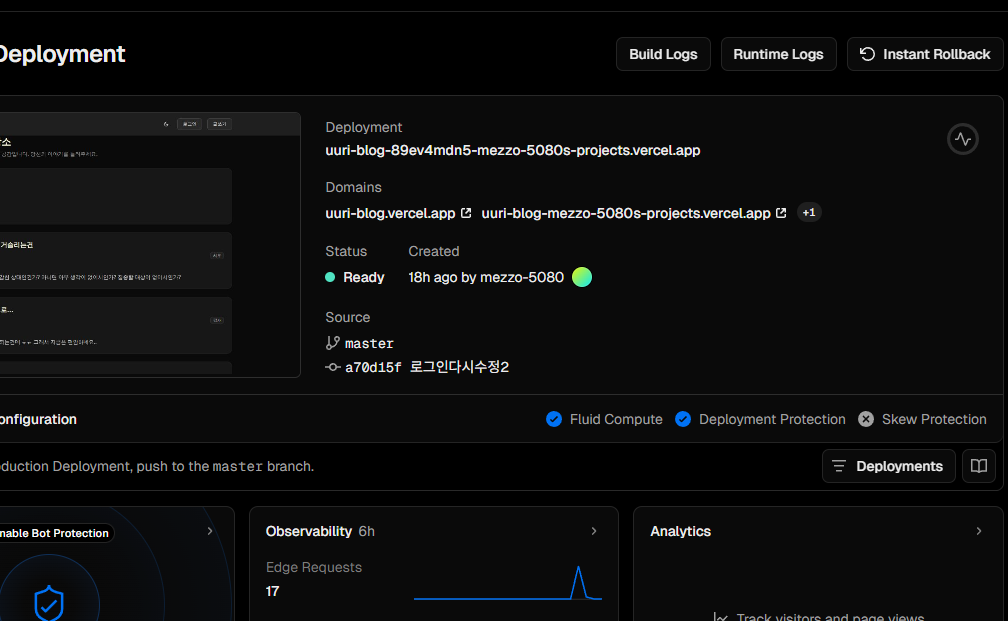Open the master branch source link
Screen dimensions: 1008x621
click(369, 343)
